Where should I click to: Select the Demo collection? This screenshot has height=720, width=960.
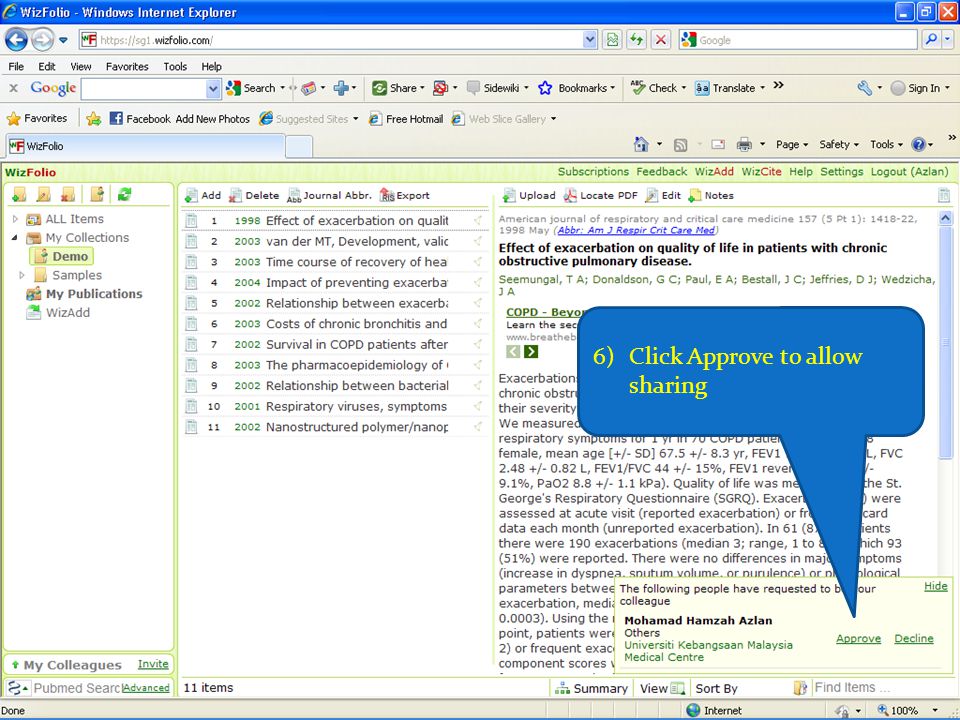click(x=62, y=256)
